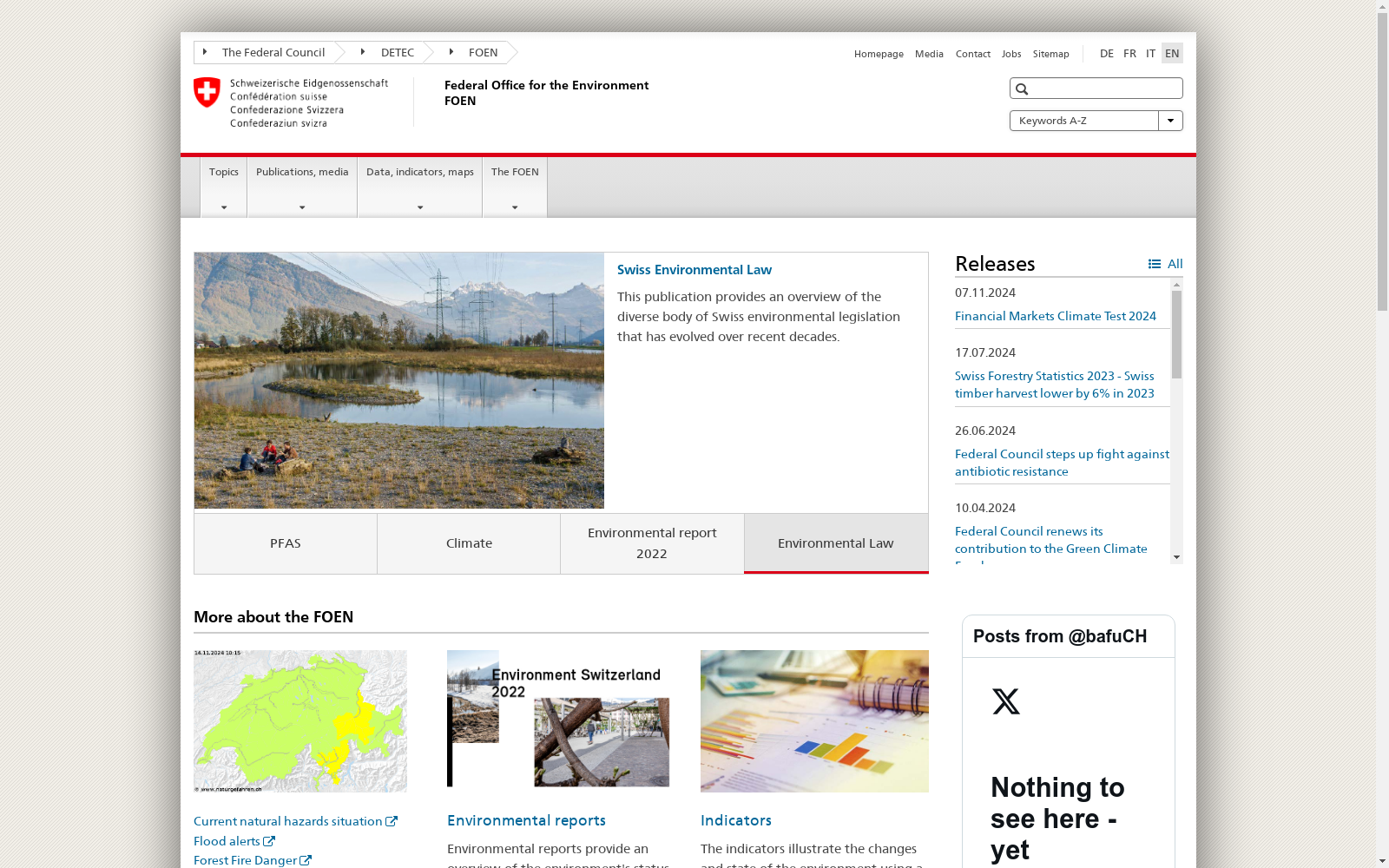Image resolution: width=1389 pixels, height=868 pixels.
Task: Click the Environment Switzerland 2022 cover image
Action: click(x=558, y=719)
